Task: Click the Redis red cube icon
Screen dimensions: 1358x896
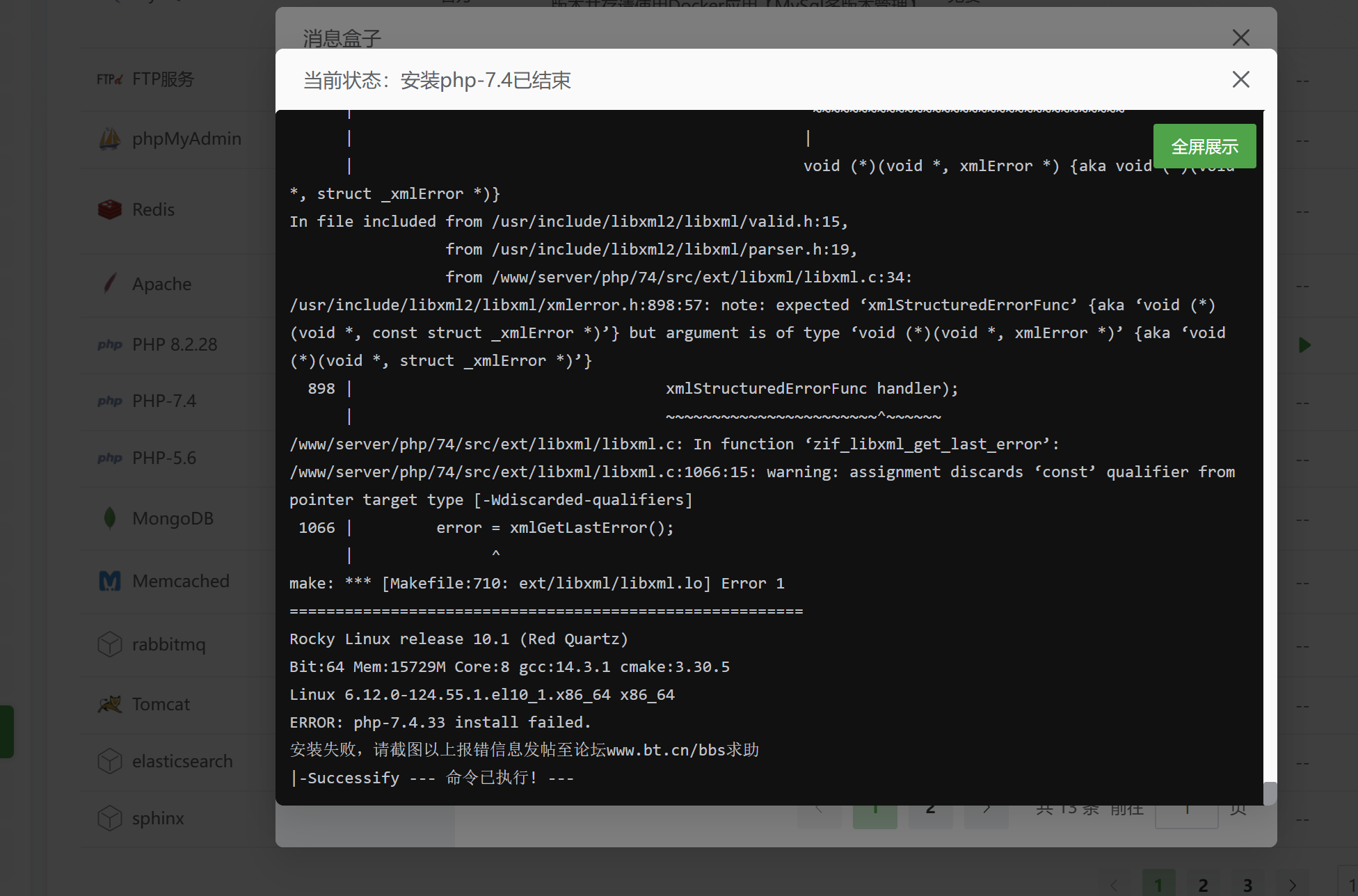Action: 109,209
